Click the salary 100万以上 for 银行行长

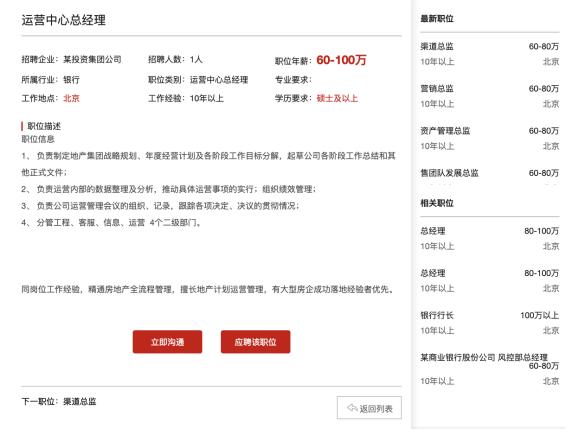[539, 315]
